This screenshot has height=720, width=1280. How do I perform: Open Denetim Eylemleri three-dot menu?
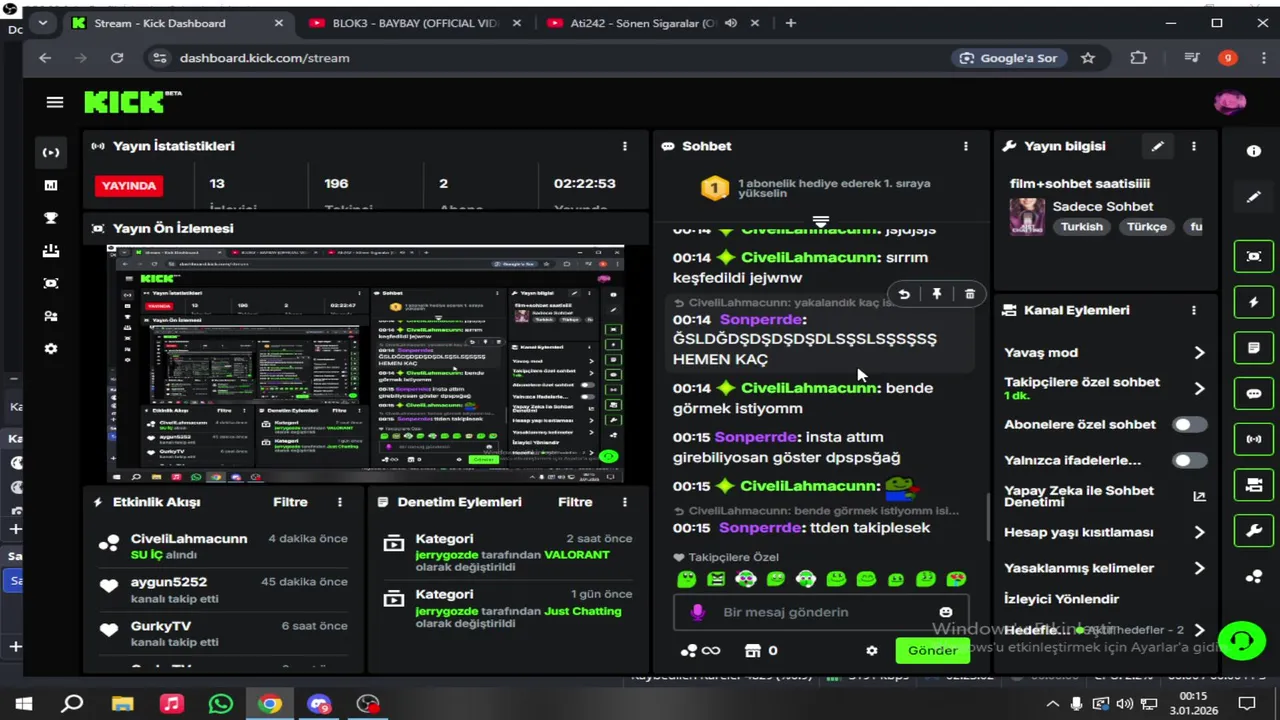pyautogui.click(x=625, y=502)
